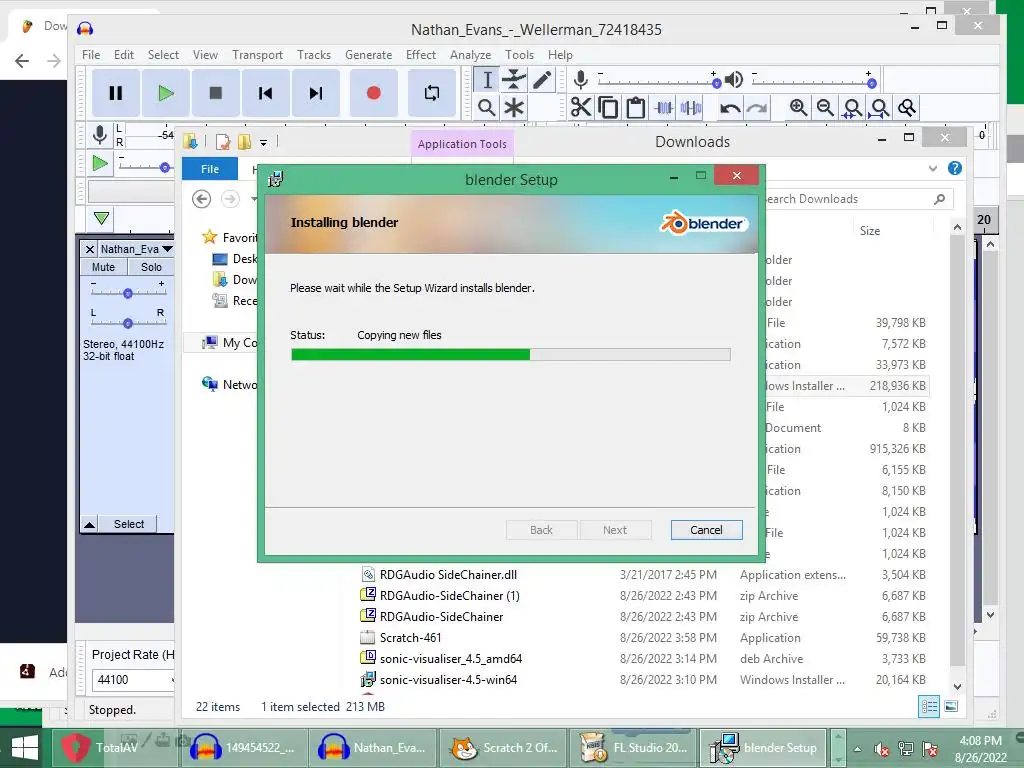Open TotalAV from the taskbar
The width and height of the screenshot is (1024, 768).
pyautogui.click(x=115, y=748)
